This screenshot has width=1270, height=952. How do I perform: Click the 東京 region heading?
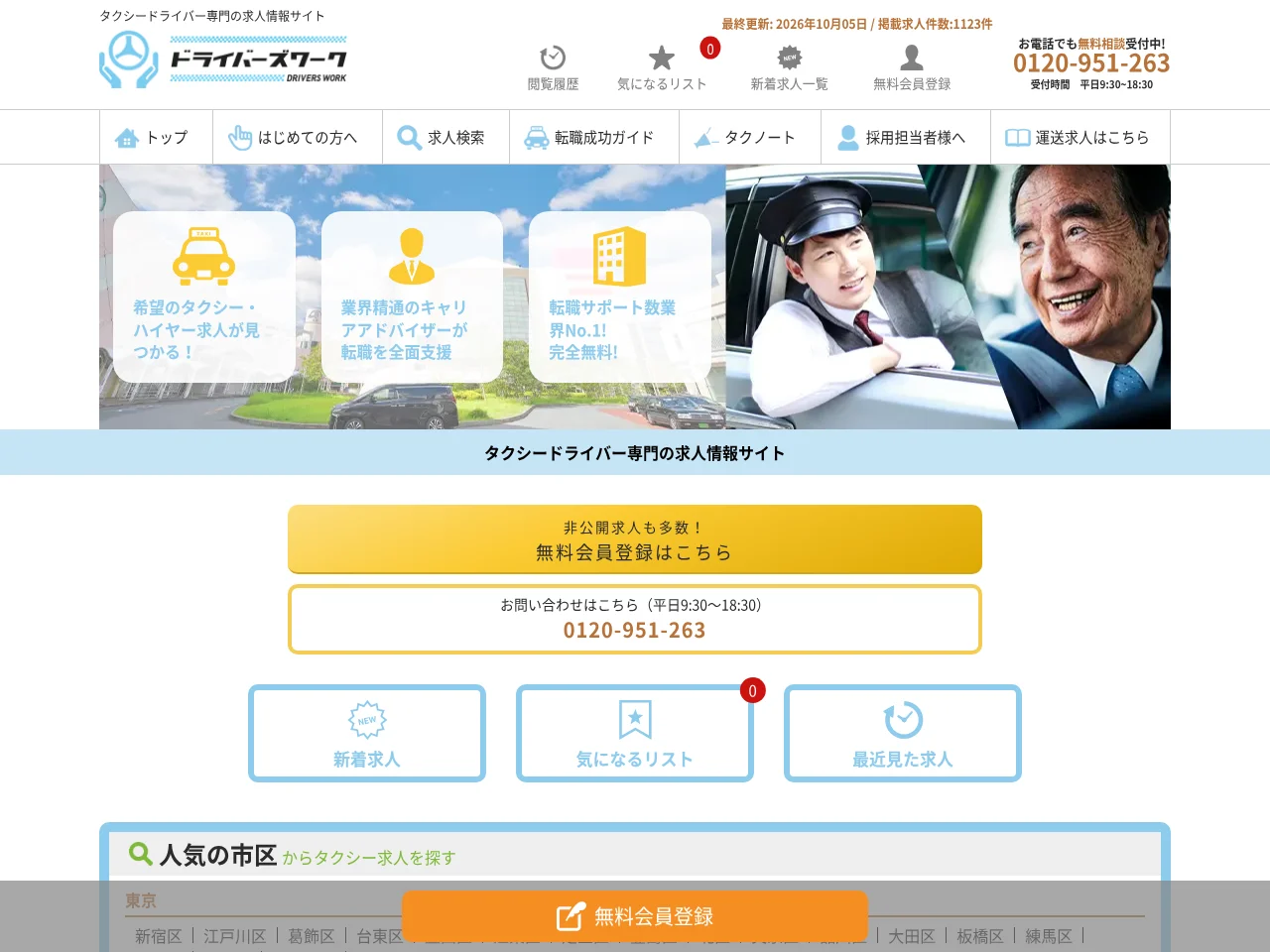coord(141,900)
